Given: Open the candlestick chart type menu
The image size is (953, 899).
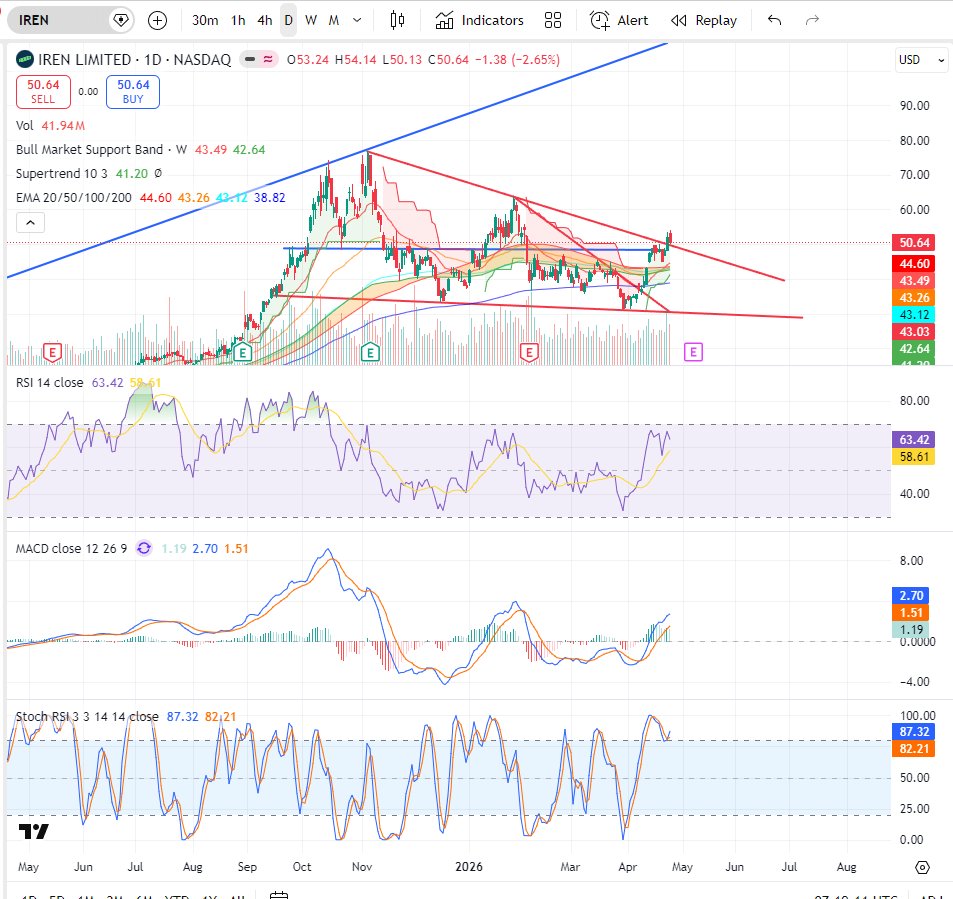Looking at the screenshot, I should [x=397, y=20].
